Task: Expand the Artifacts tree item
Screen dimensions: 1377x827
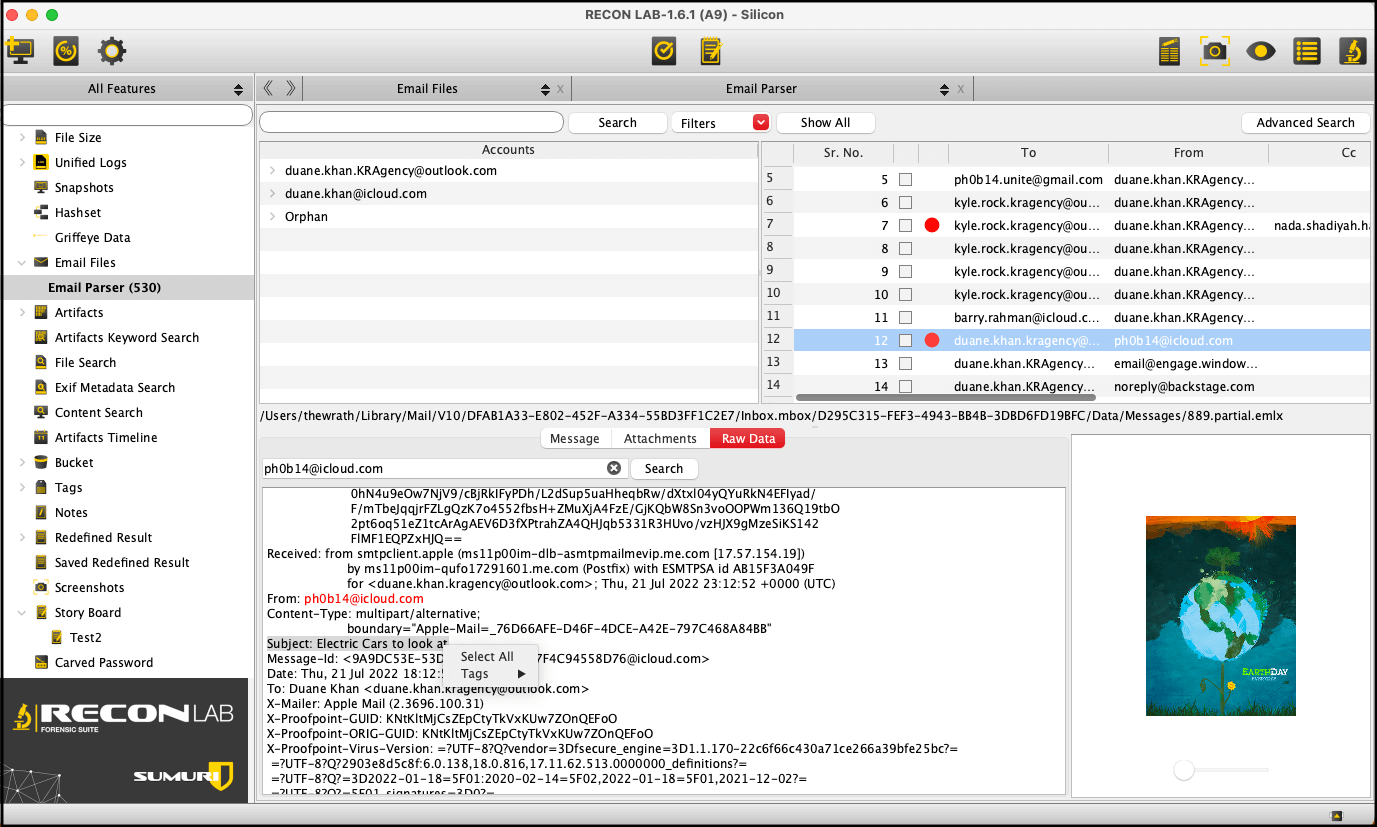Action: 23,313
